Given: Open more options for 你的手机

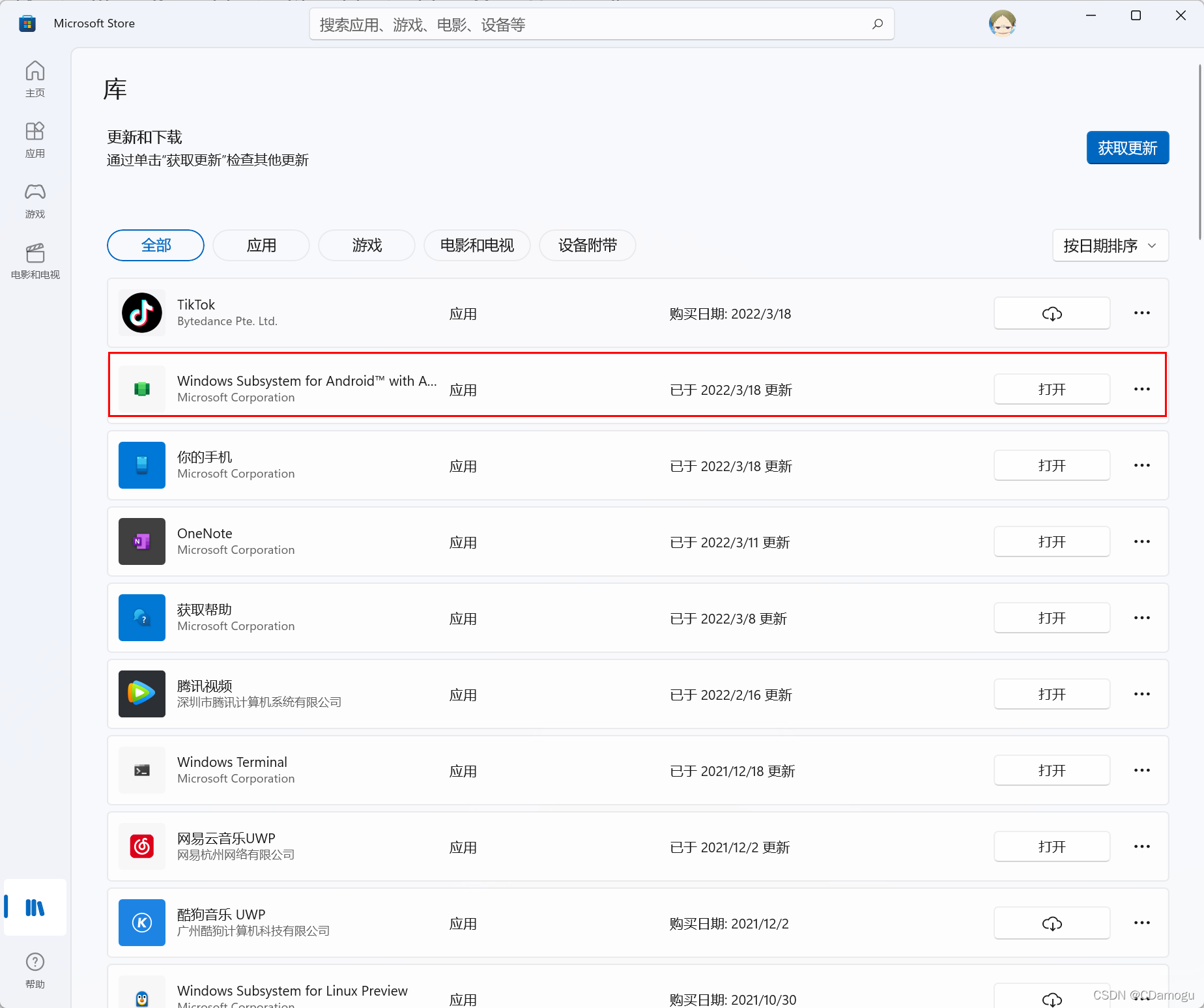Looking at the screenshot, I should (1142, 465).
